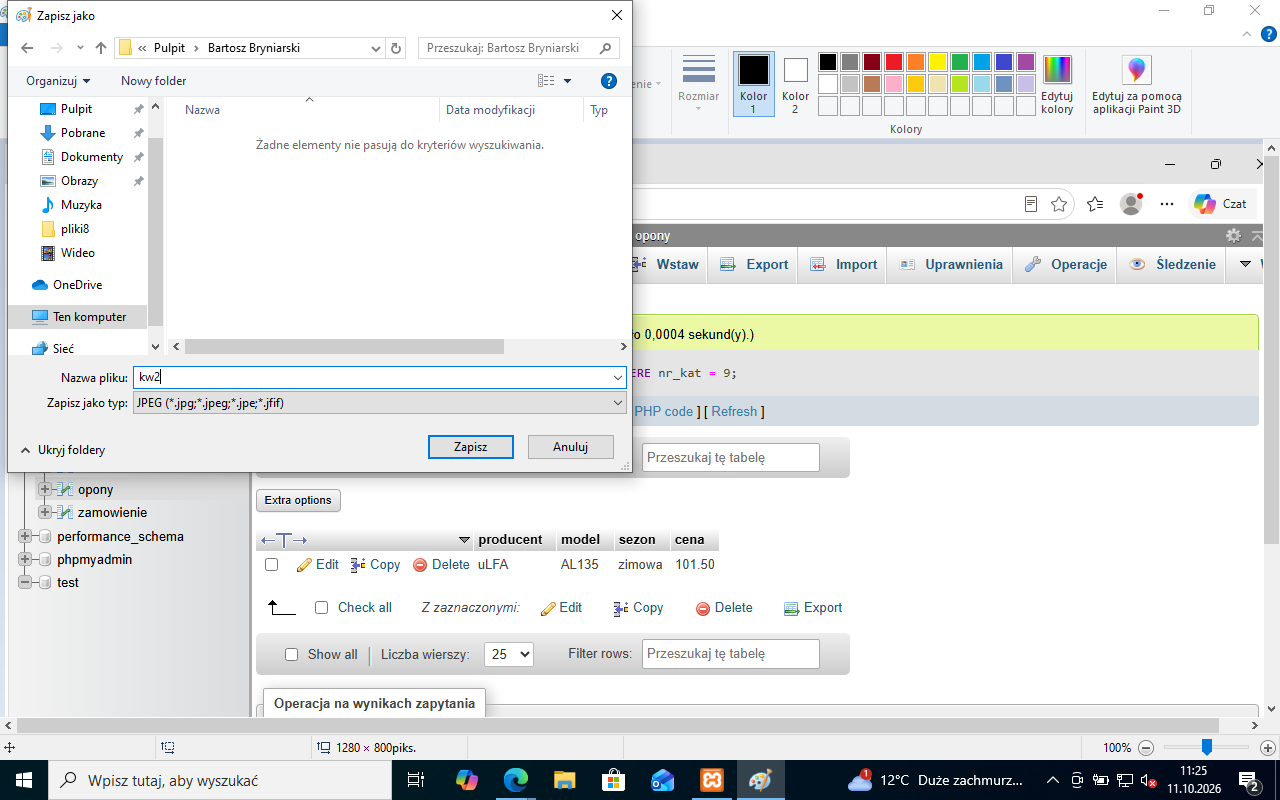Tick the uLFA row checkbox
The height and width of the screenshot is (800, 1280).
click(x=271, y=565)
